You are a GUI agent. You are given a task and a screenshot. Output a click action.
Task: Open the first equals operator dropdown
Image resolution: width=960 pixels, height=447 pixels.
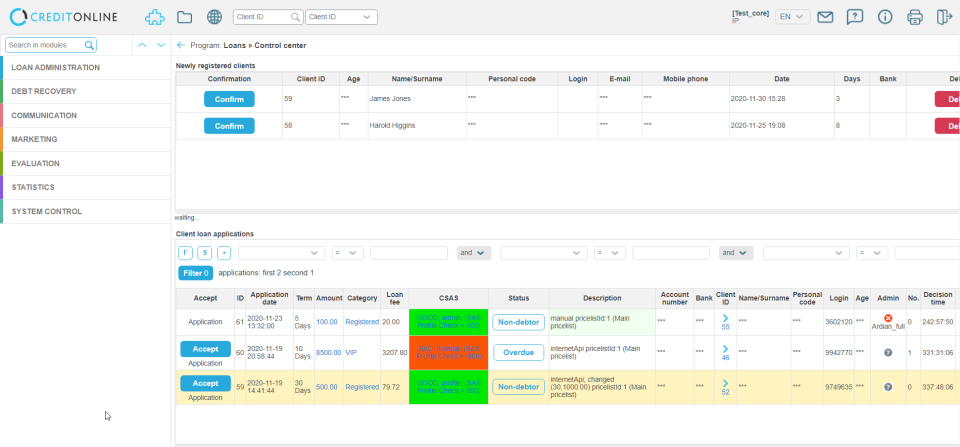(x=348, y=253)
